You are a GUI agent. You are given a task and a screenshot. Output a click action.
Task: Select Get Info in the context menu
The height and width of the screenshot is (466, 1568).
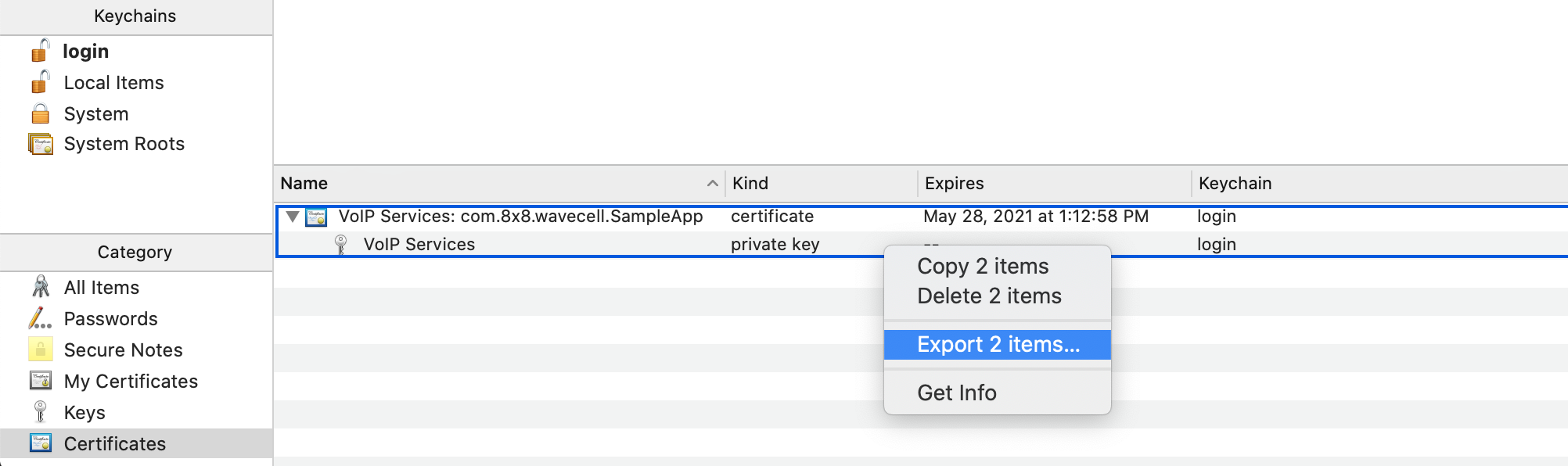(x=957, y=392)
